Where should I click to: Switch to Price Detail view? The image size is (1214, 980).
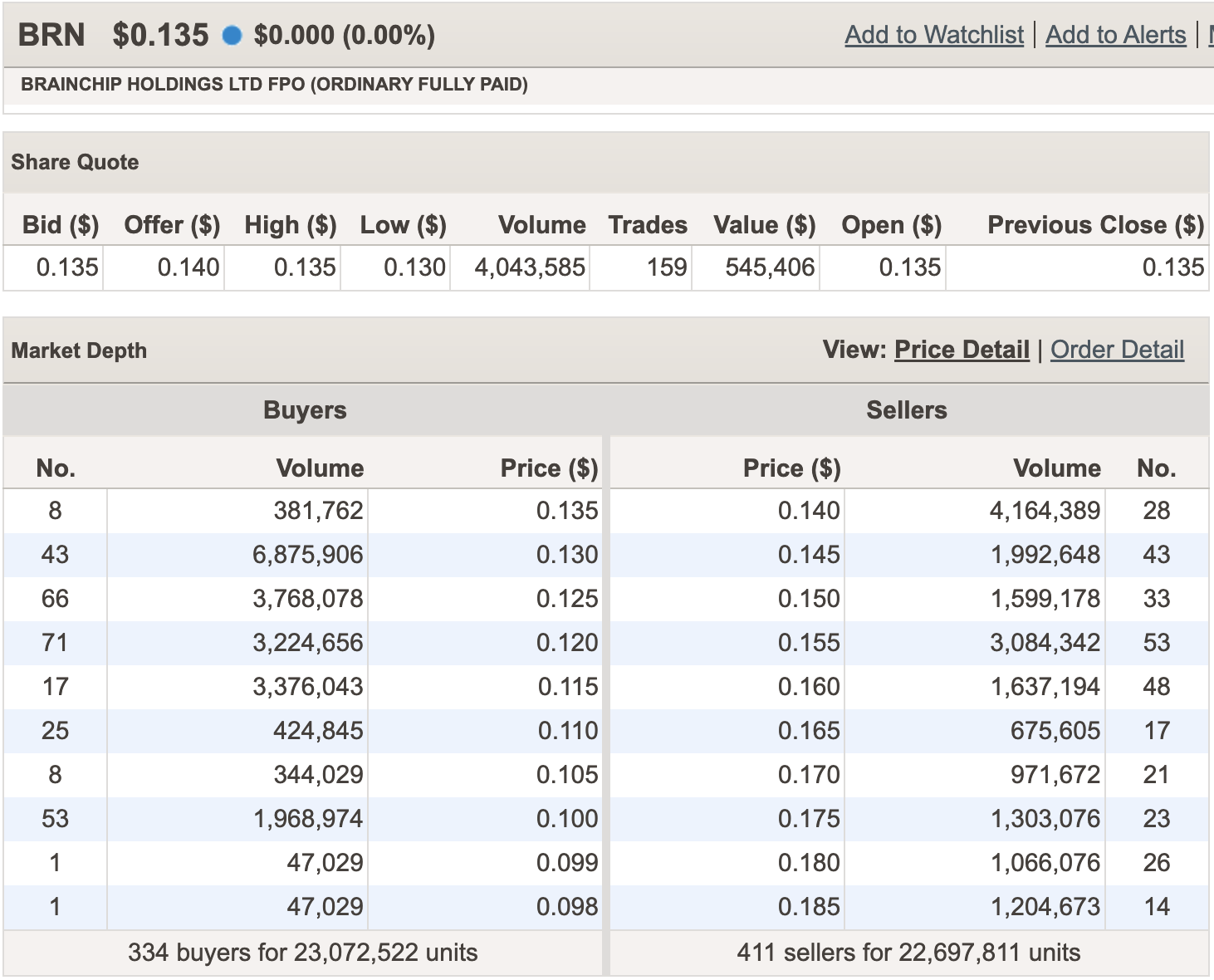[x=961, y=350]
